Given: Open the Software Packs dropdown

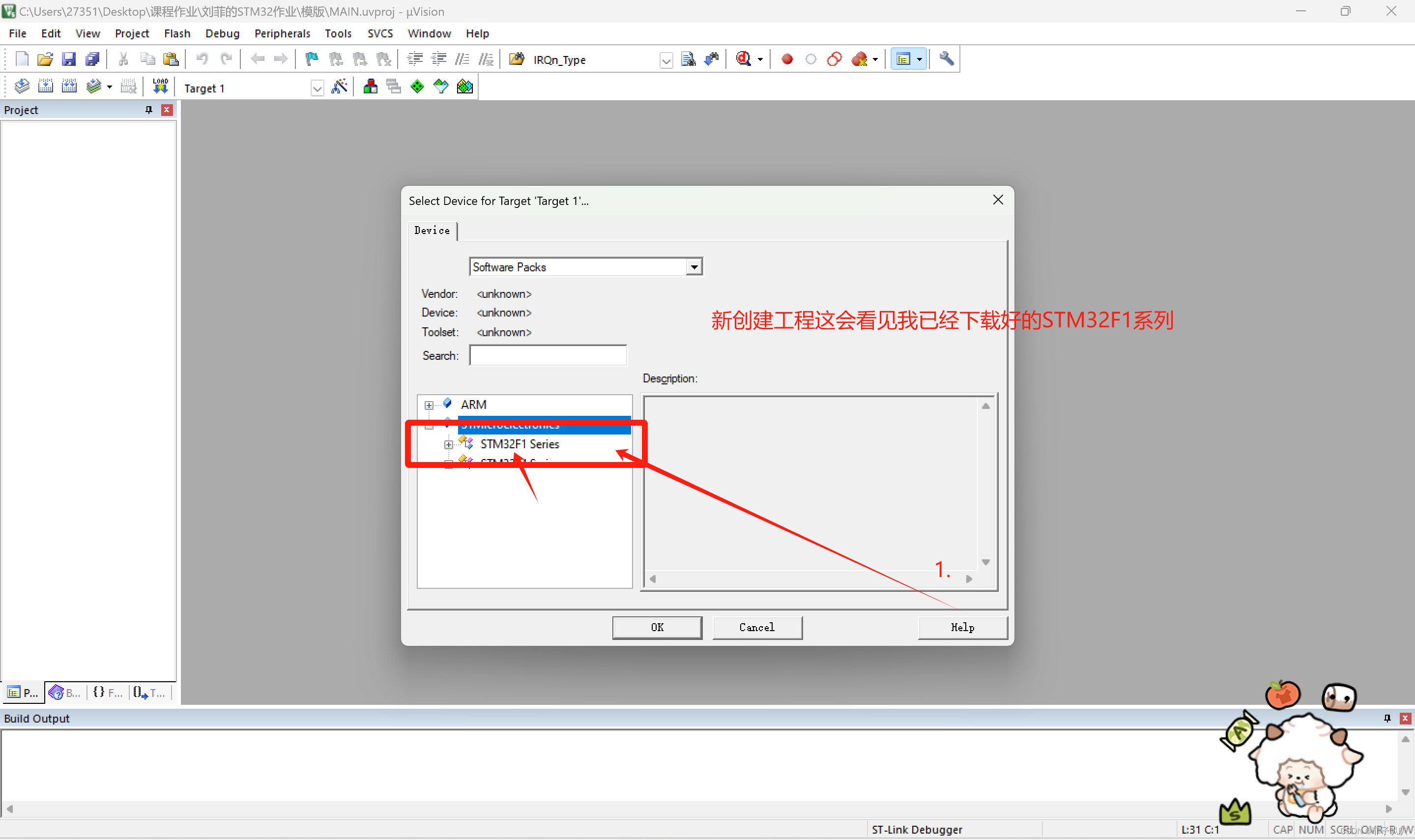Looking at the screenshot, I should click(693, 267).
